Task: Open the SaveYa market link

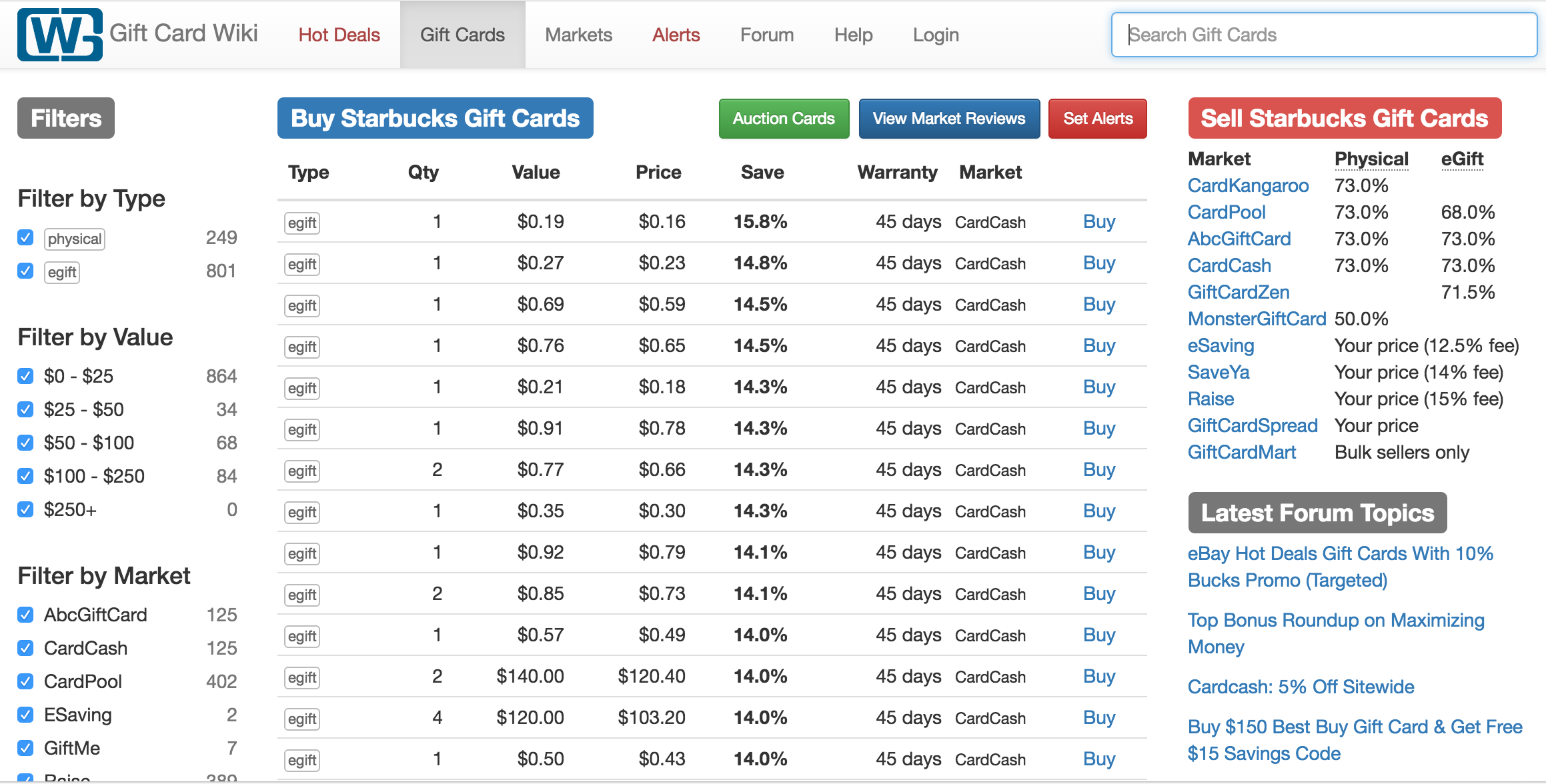Action: coord(1219,372)
